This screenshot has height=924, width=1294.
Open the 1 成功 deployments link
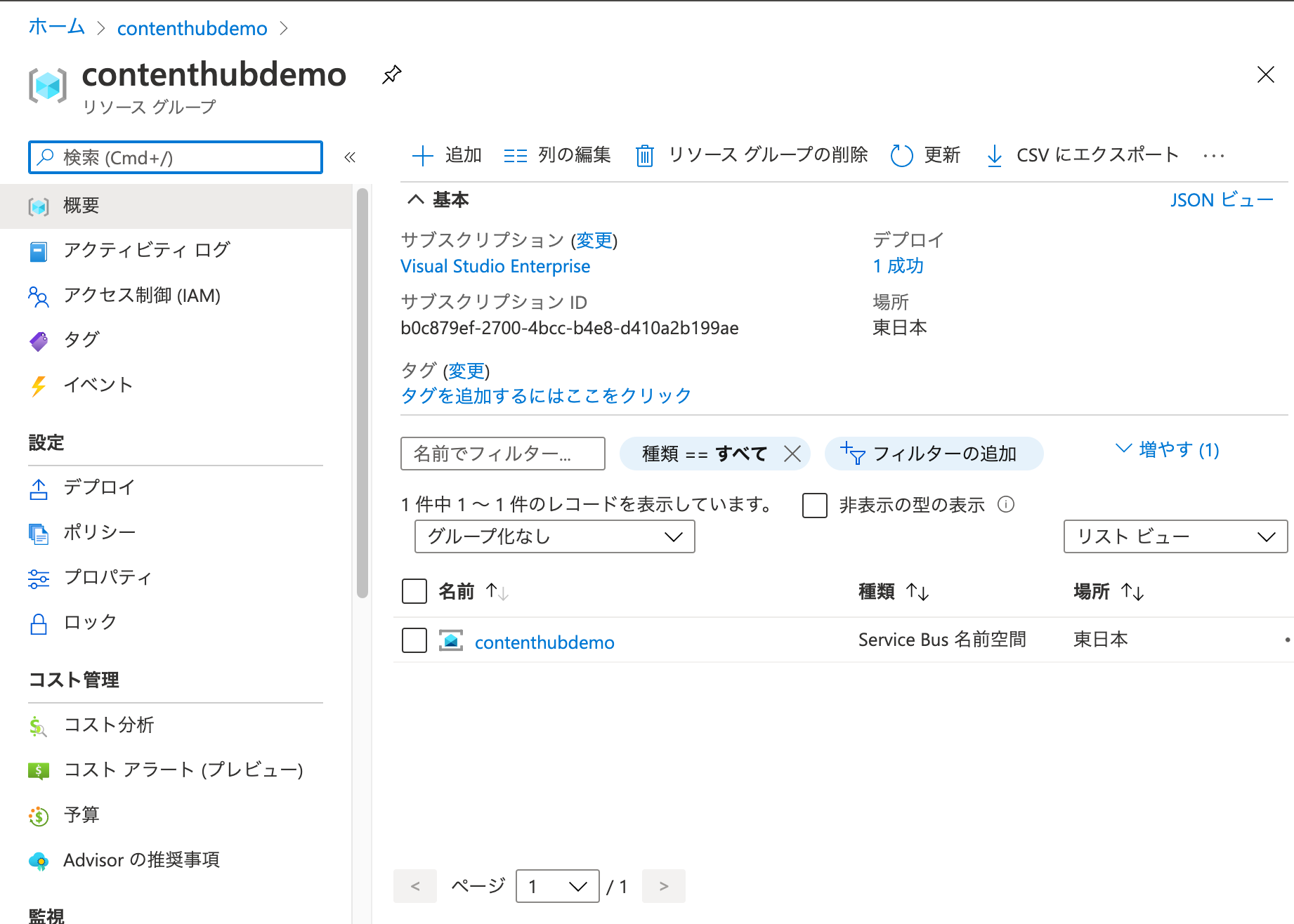pos(898,266)
